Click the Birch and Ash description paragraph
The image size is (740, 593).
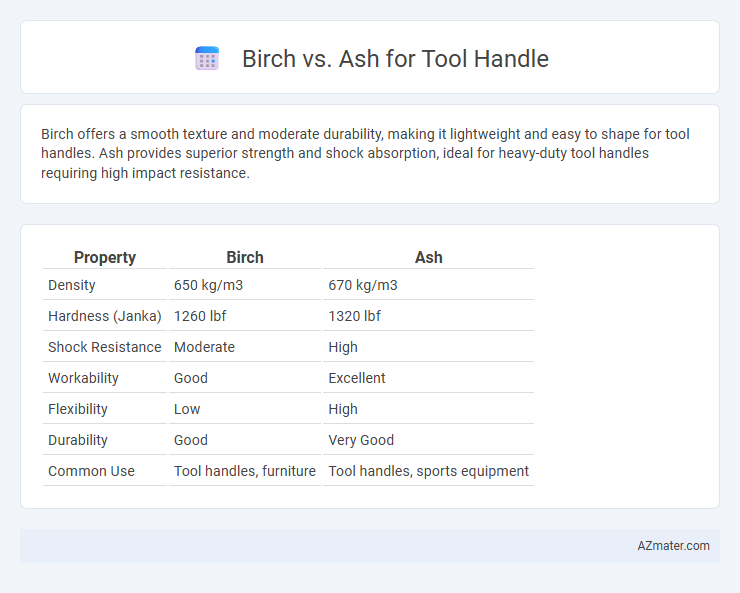(x=365, y=153)
